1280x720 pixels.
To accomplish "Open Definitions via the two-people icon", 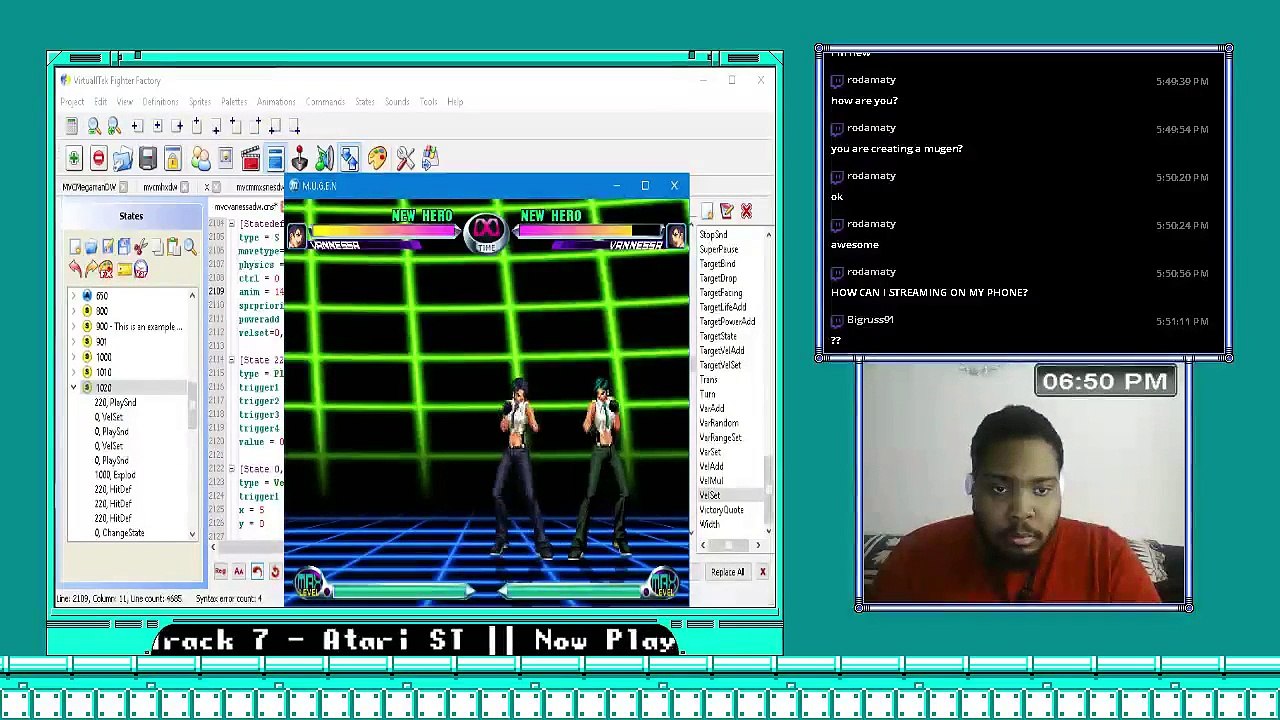I will click(x=200, y=158).
